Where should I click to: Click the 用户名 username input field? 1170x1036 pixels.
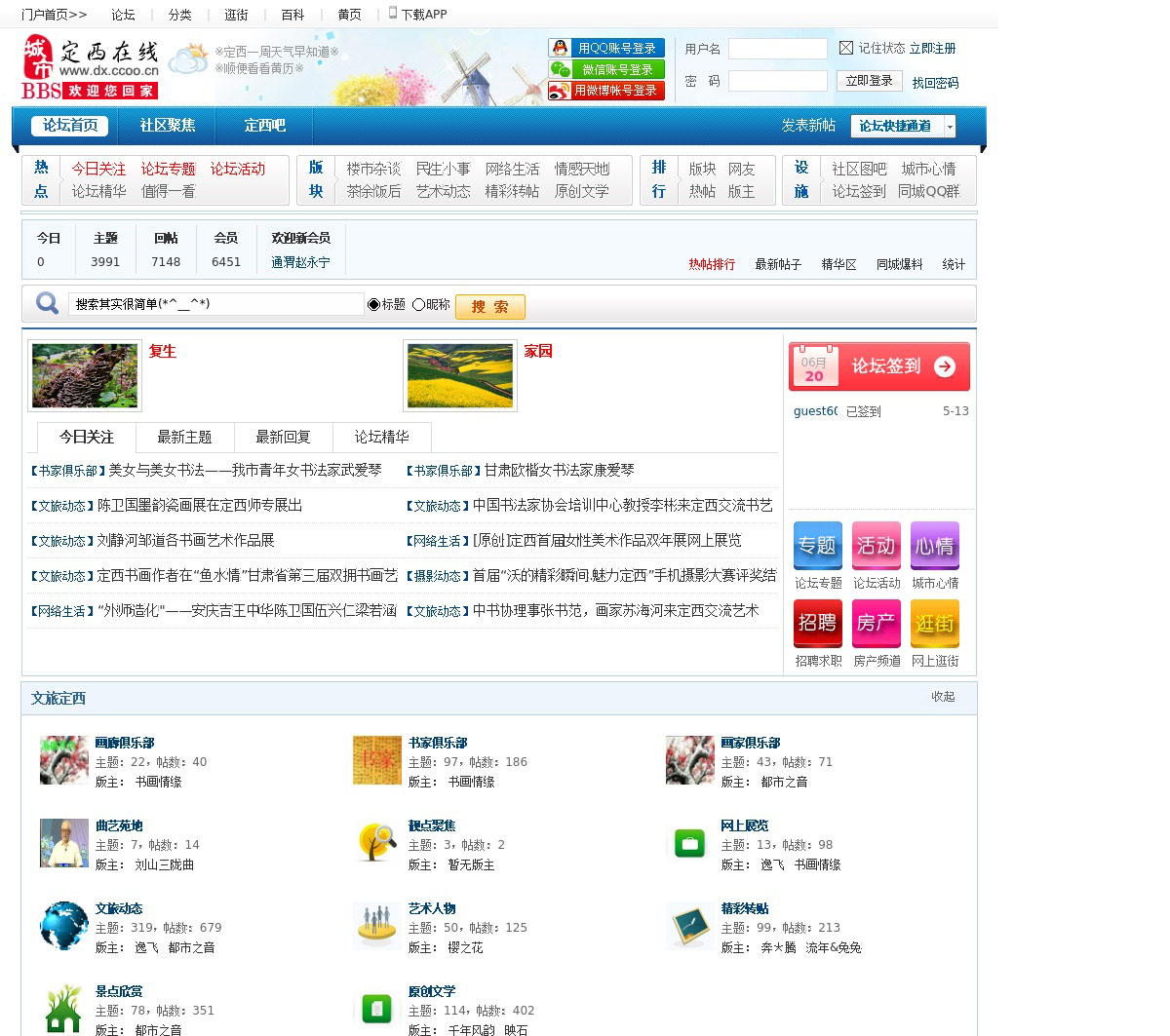click(777, 49)
